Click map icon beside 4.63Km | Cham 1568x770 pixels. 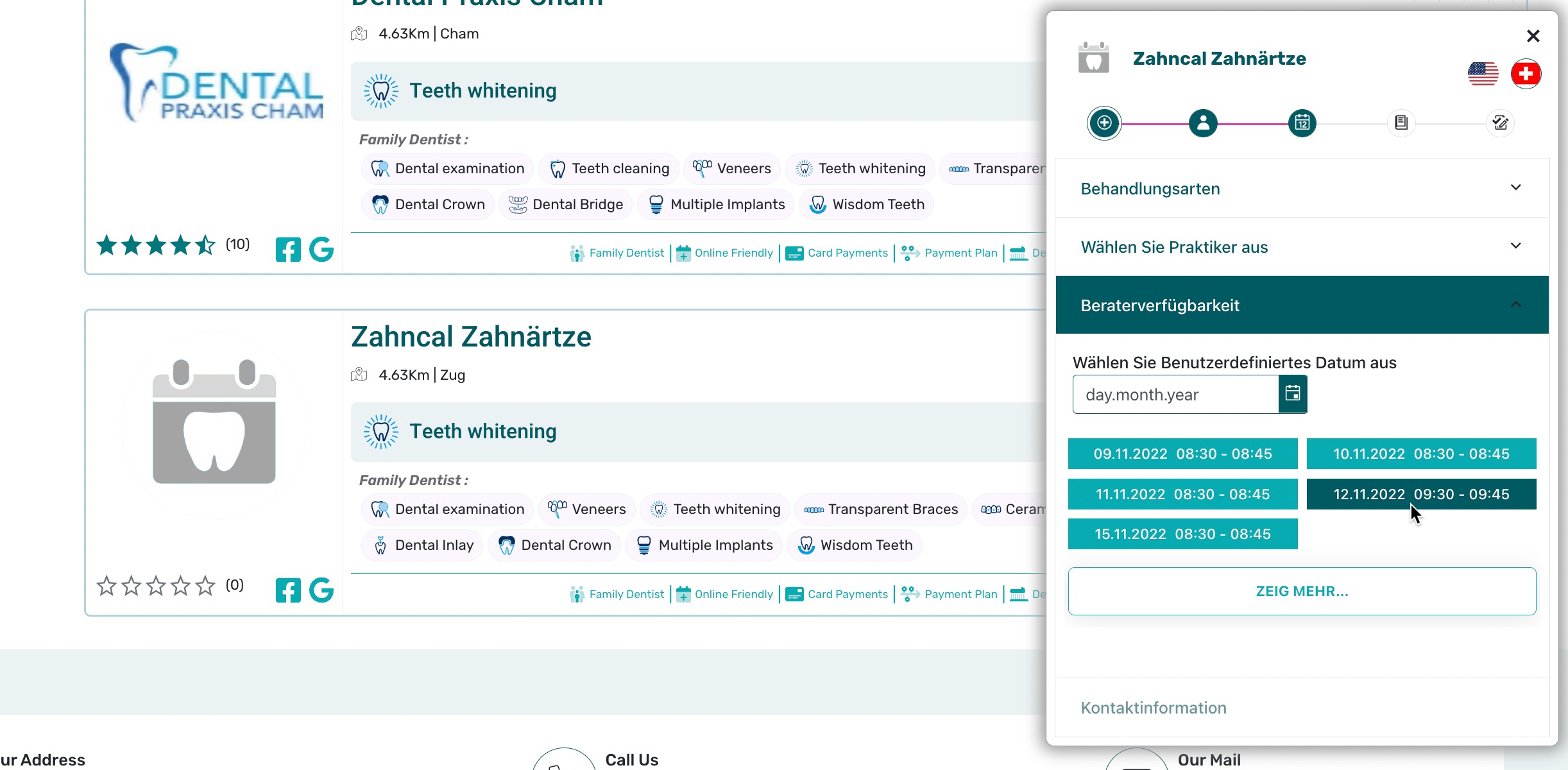point(359,33)
